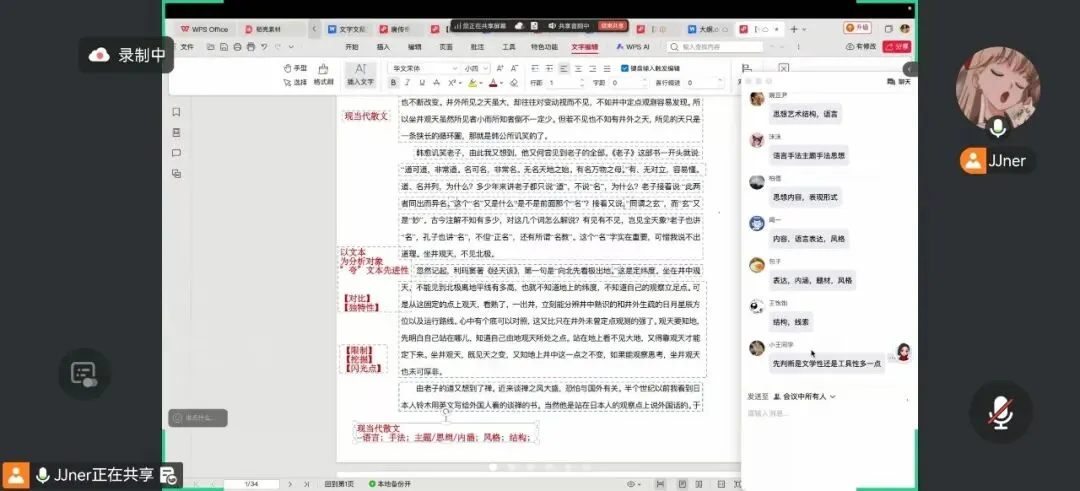This screenshot has width=1080, height=491.
Task: Select the Hand (手型) tool
Action: tap(295, 68)
